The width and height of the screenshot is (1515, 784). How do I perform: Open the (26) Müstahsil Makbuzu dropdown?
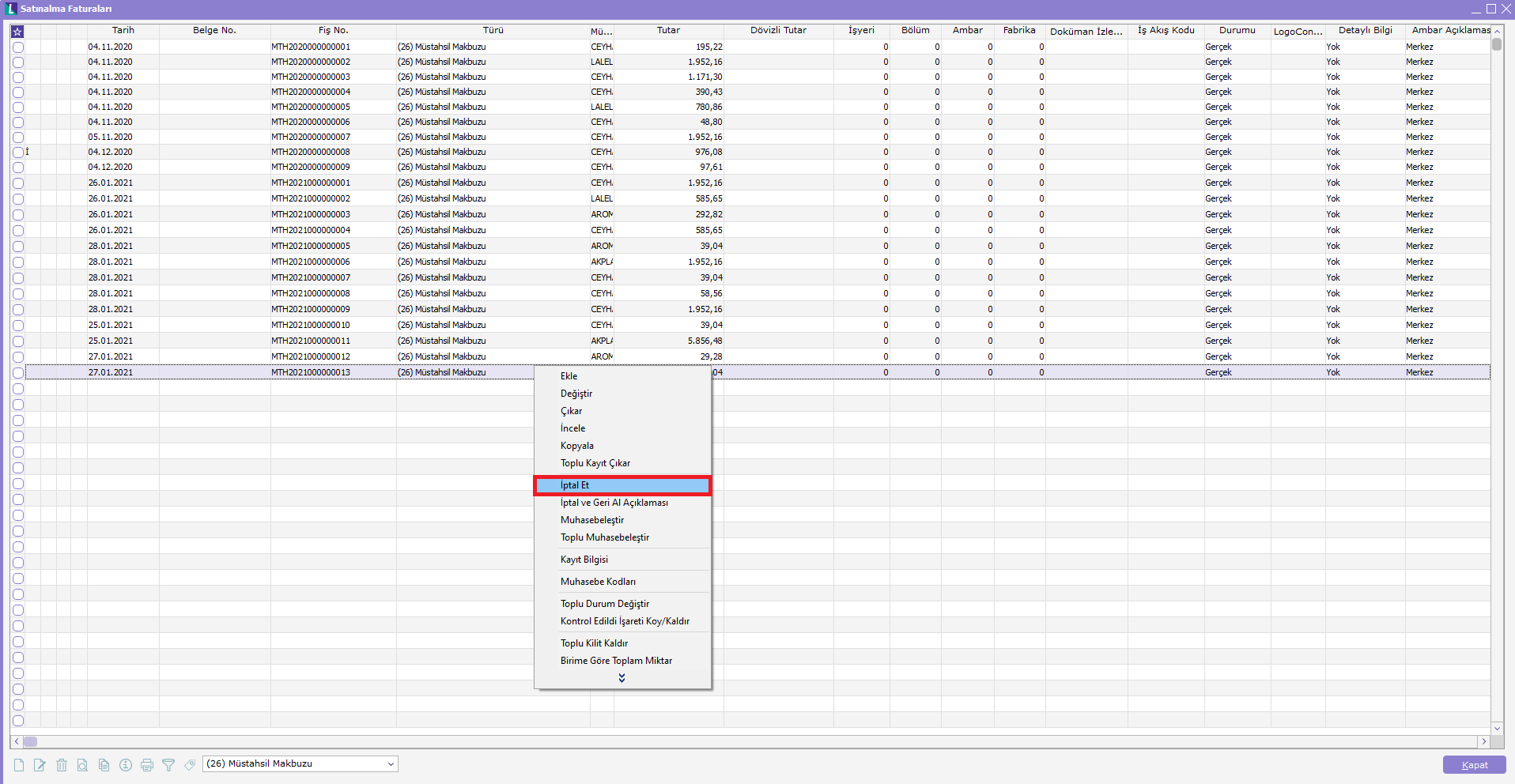391,764
